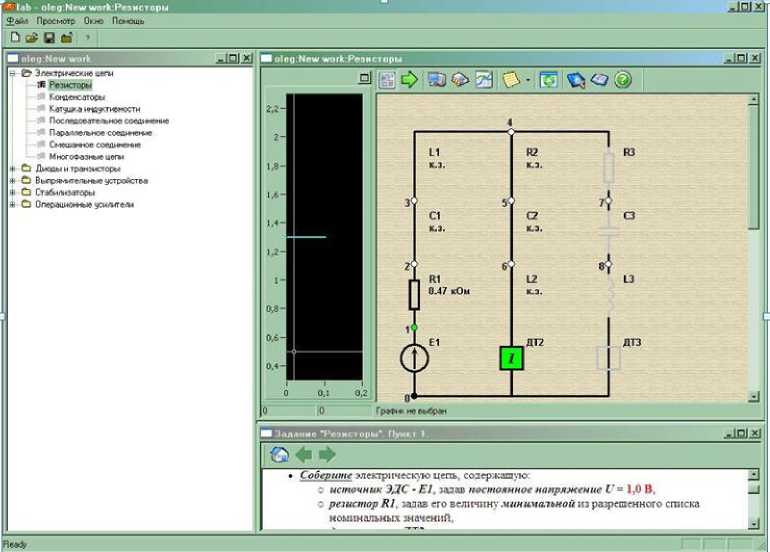
Task: Toggle resistor R1 element in circuit
Action: (x=413, y=294)
